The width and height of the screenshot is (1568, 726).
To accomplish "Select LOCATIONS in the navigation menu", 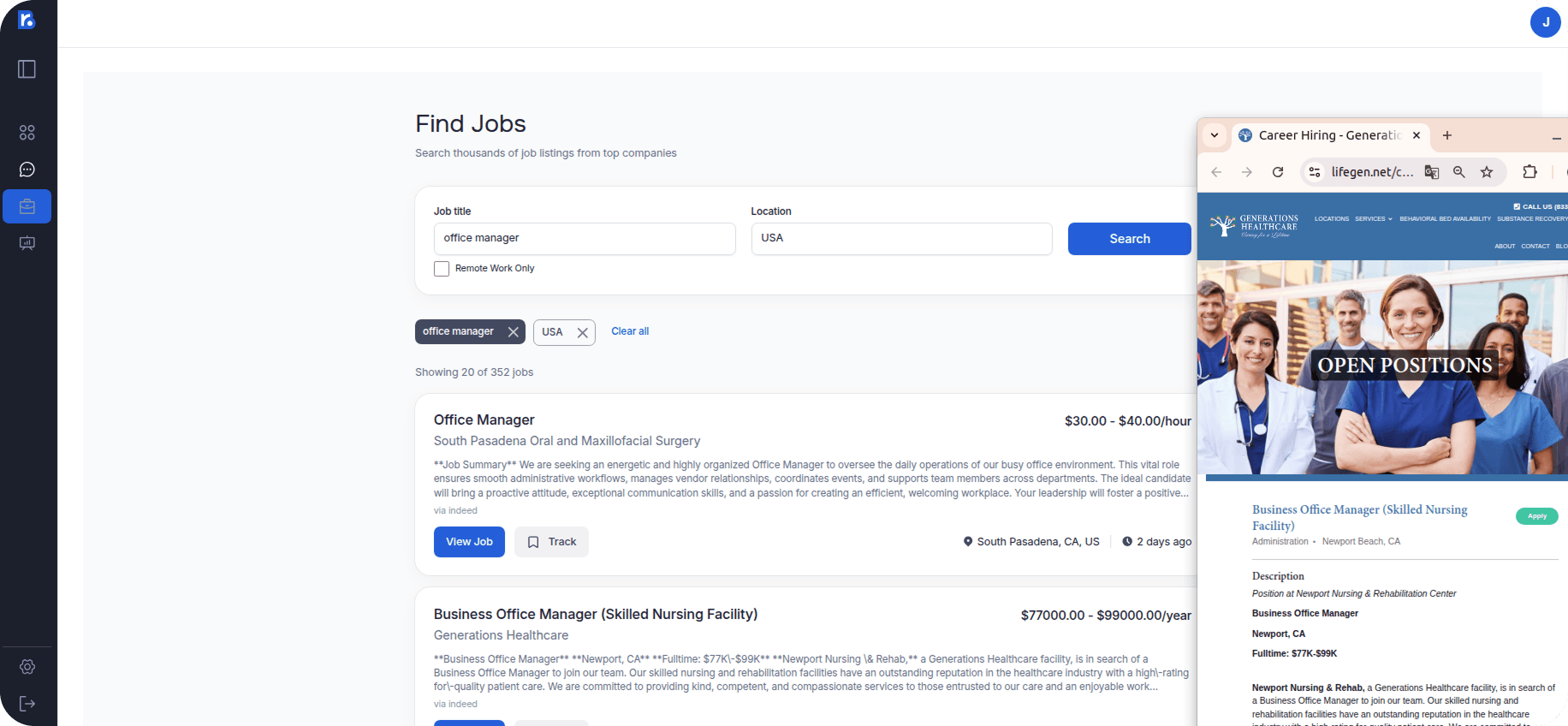I will 1331,218.
